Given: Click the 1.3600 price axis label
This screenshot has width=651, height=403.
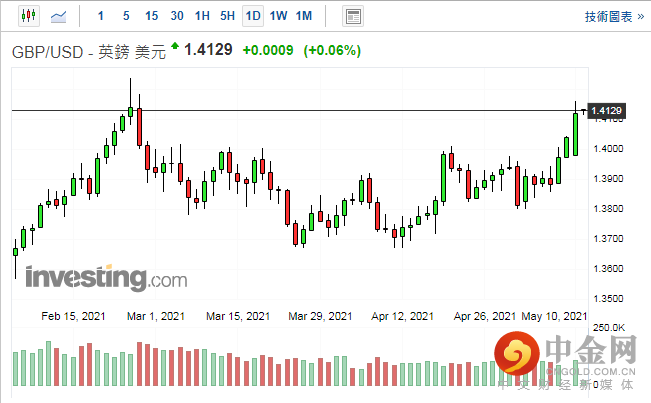Looking at the screenshot, I should 608,269.
